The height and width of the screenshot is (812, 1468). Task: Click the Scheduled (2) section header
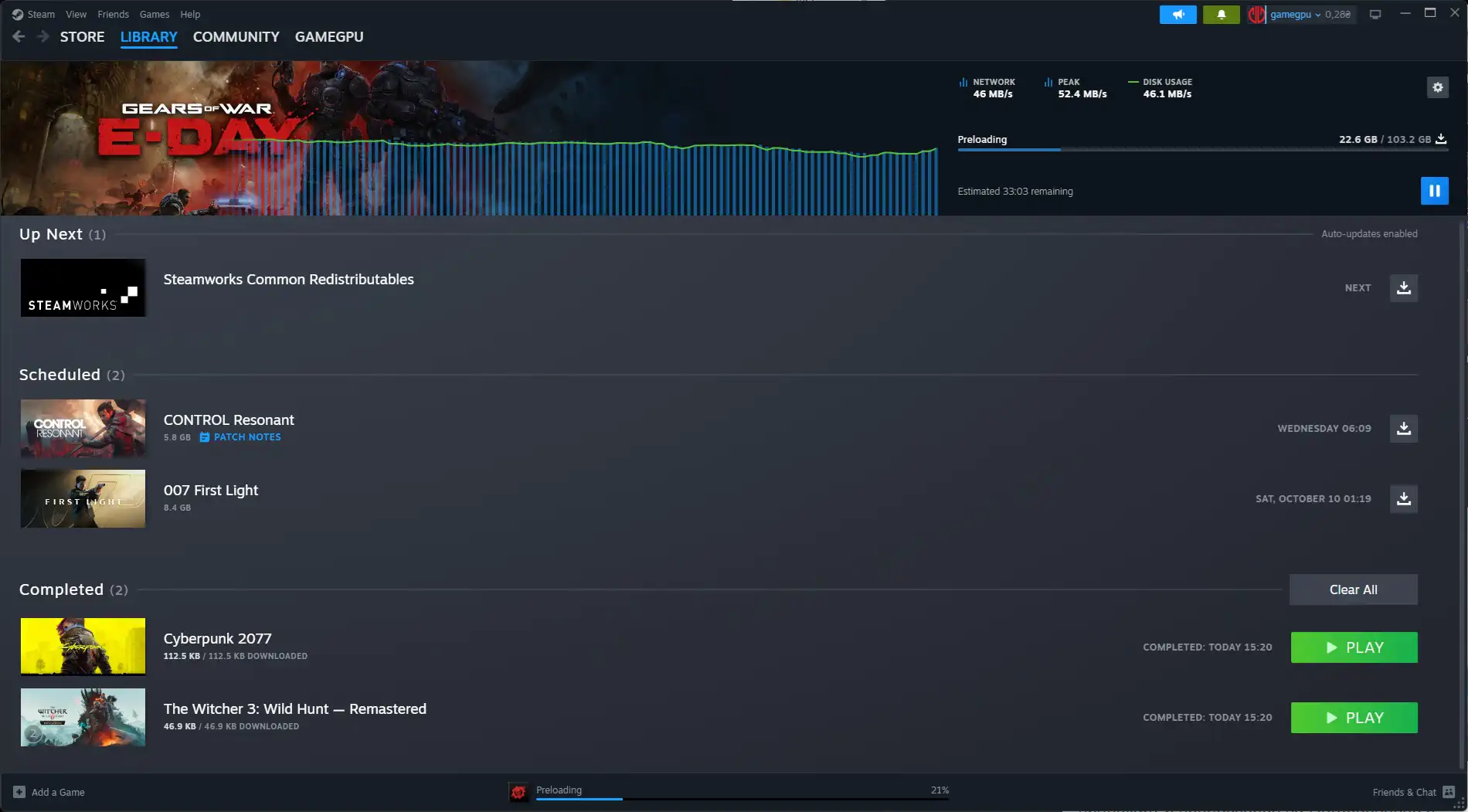[x=72, y=375]
